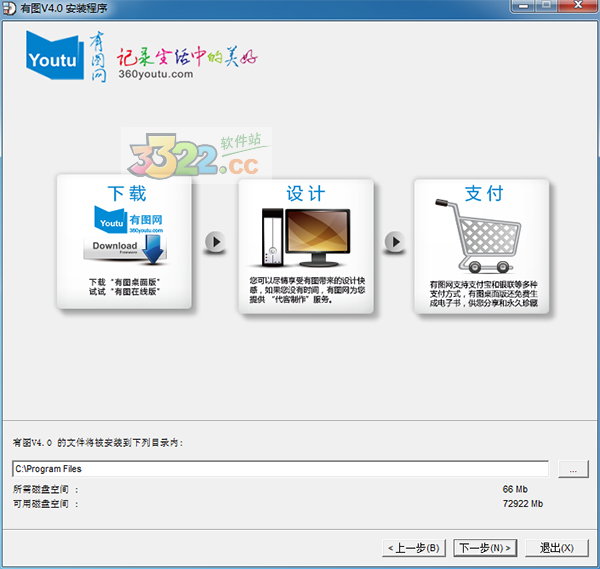The height and width of the screenshot is (569, 600).
Task: Click the 设计 design card
Action: pos(306,246)
